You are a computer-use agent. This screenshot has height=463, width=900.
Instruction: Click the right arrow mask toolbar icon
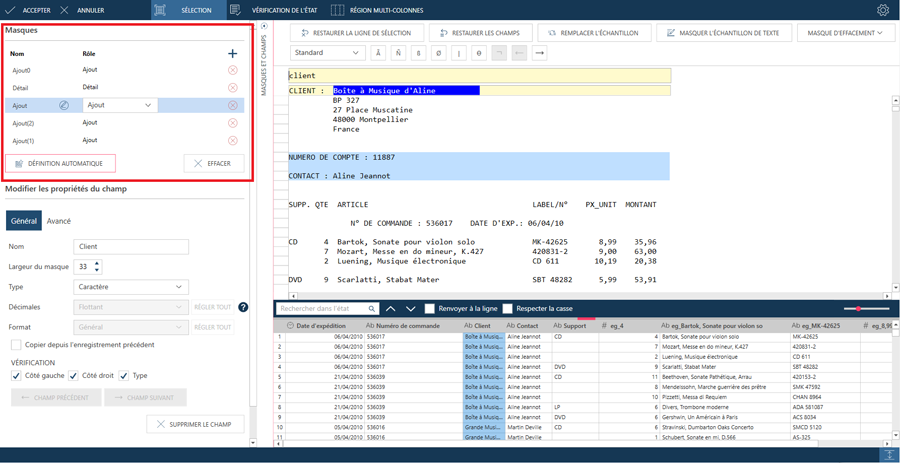[539, 53]
